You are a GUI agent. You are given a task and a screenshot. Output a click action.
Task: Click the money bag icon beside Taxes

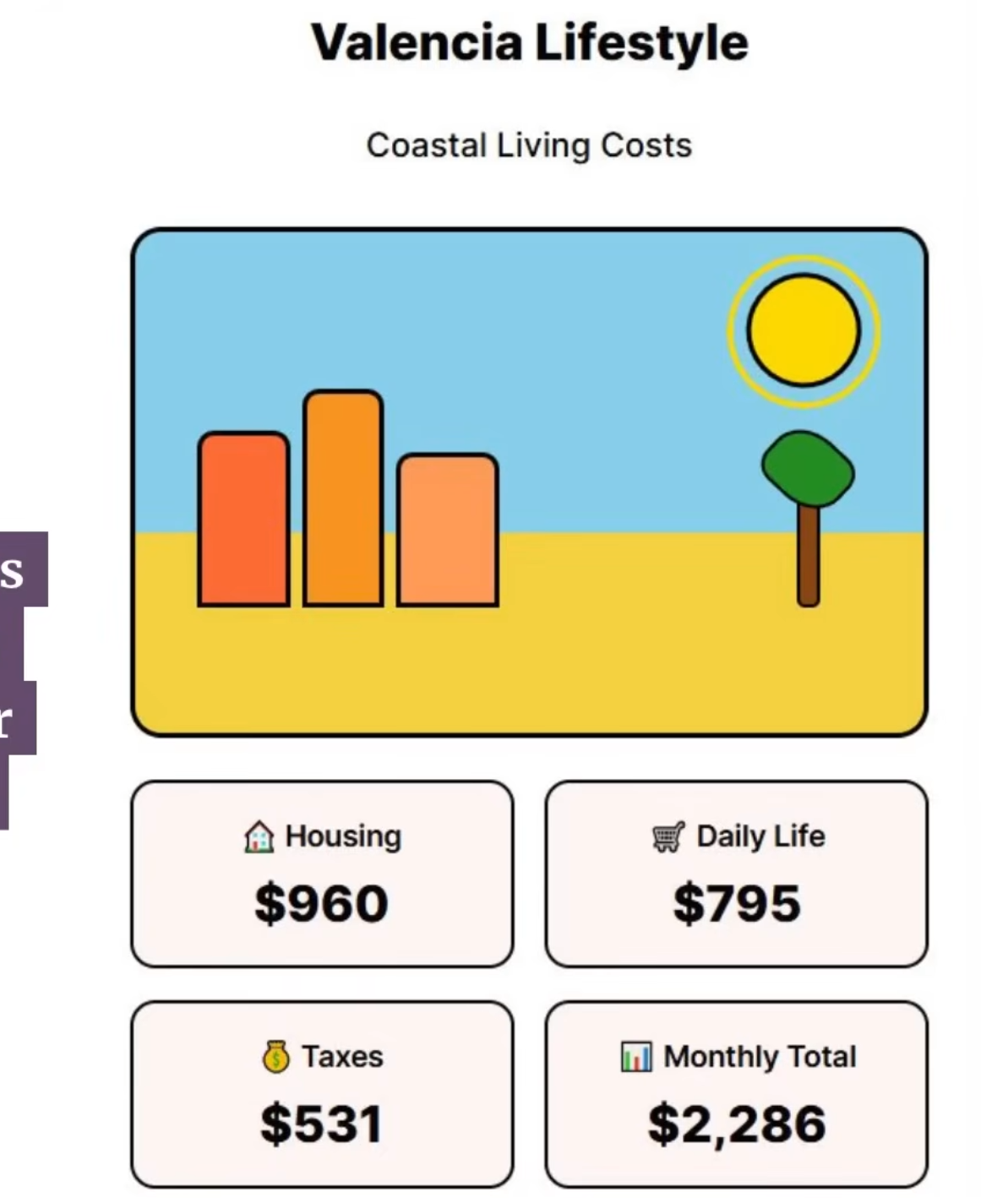(276, 1057)
